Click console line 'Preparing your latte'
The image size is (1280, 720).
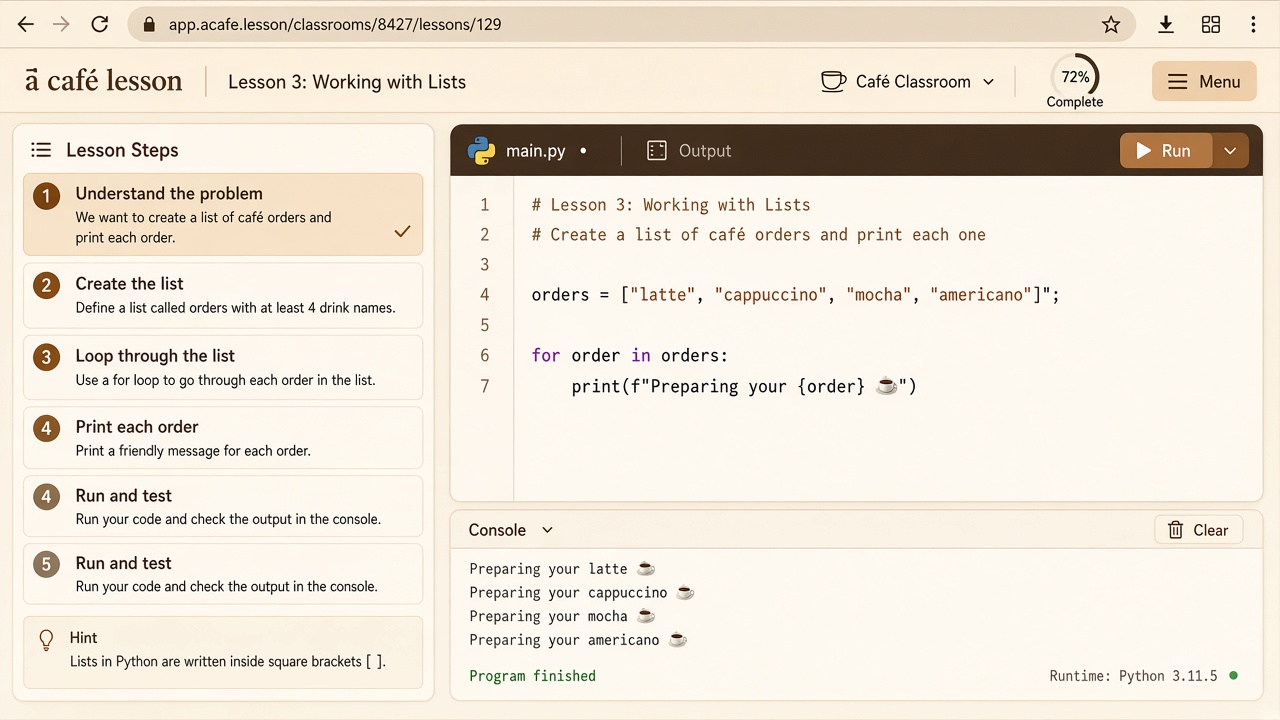[x=562, y=569]
